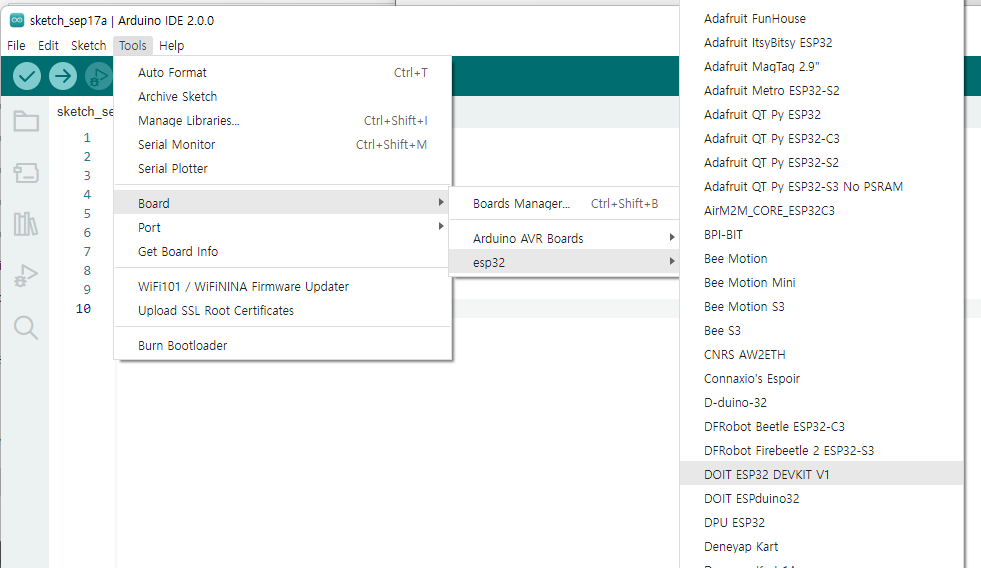Select Adafruit QT Py ESP32 board
This screenshot has height=568, width=981.
(821, 114)
